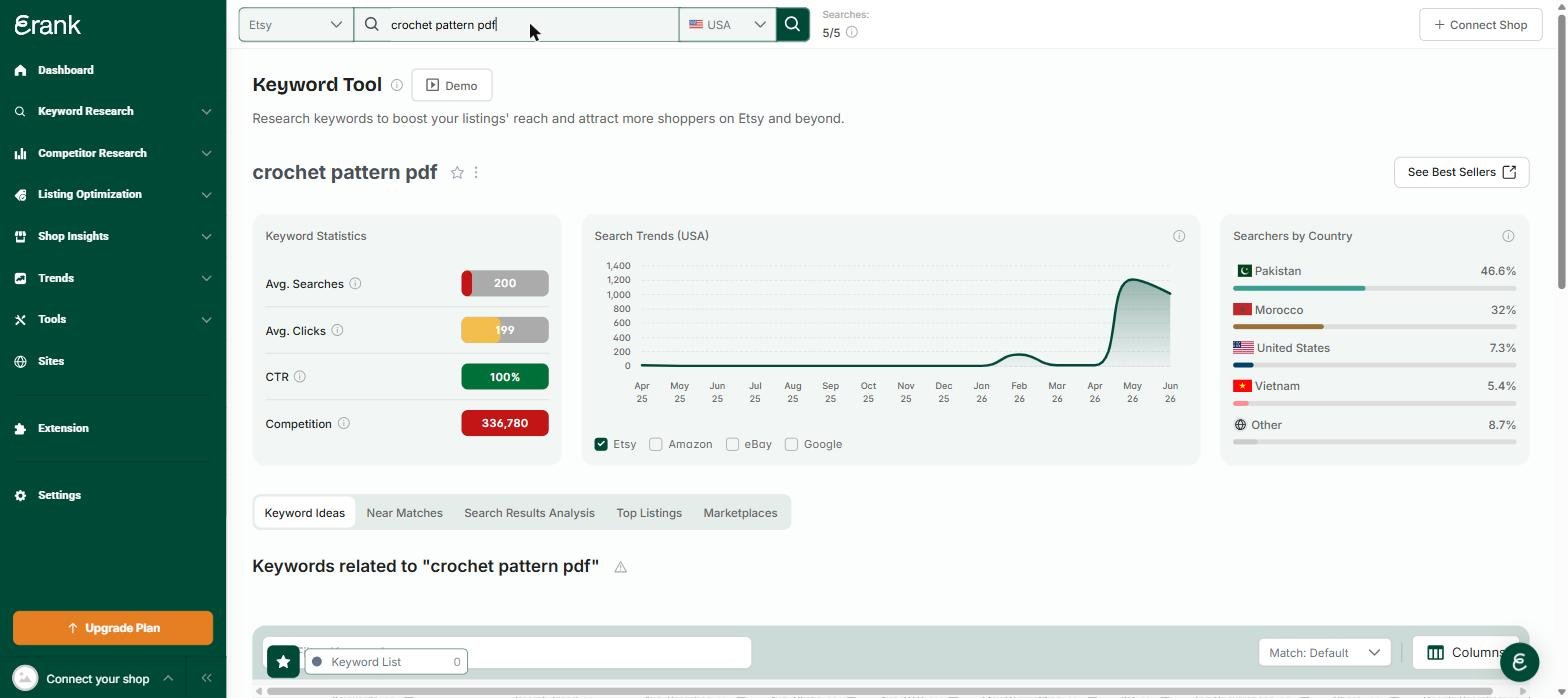Open the eRank chat widget icon

1519,661
